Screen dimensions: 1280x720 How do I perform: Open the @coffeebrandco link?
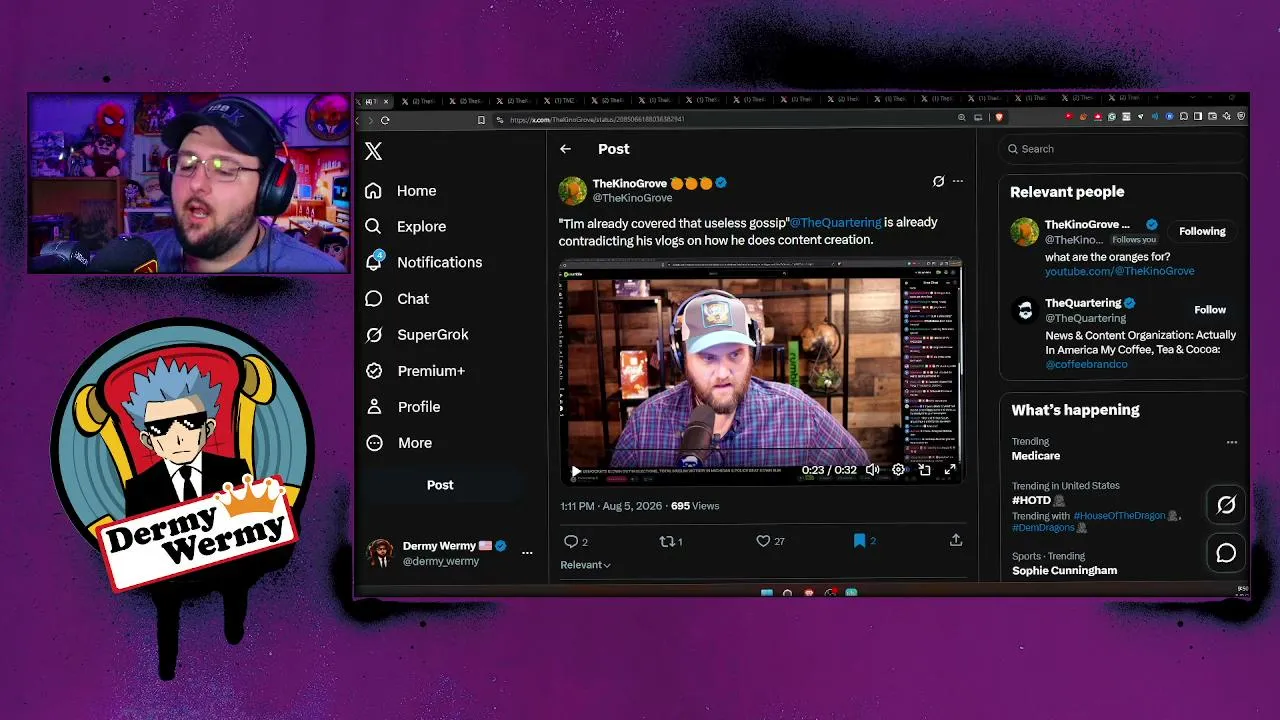point(1086,364)
